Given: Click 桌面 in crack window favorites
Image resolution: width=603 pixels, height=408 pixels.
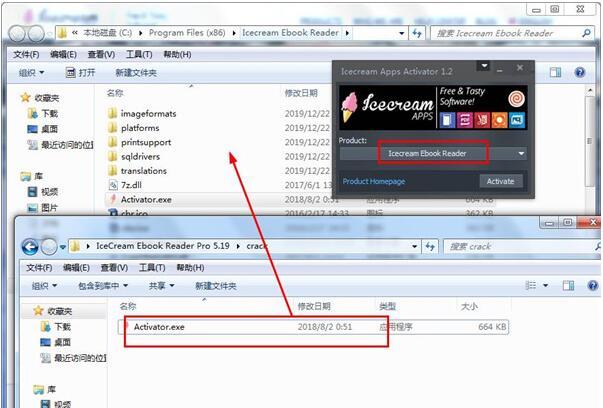Looking at the screenshot, I should point(62,342).
